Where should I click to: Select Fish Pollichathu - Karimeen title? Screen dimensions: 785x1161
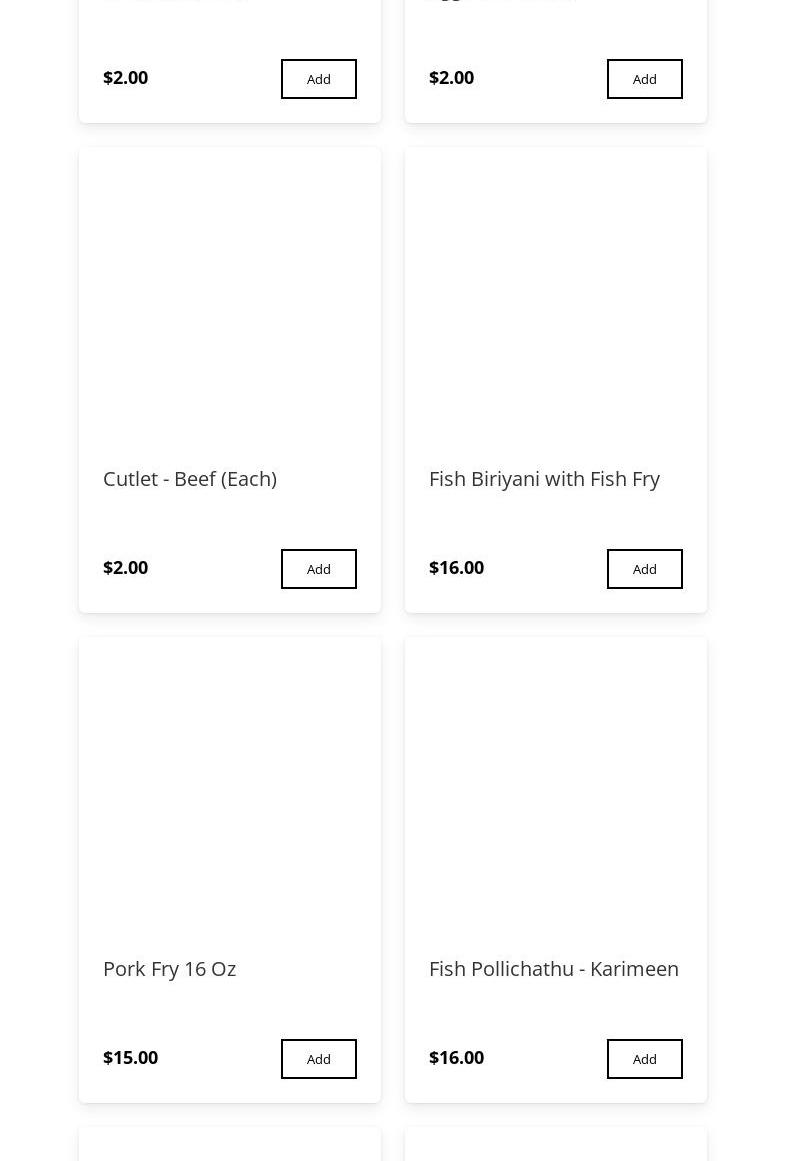(553, 969)
